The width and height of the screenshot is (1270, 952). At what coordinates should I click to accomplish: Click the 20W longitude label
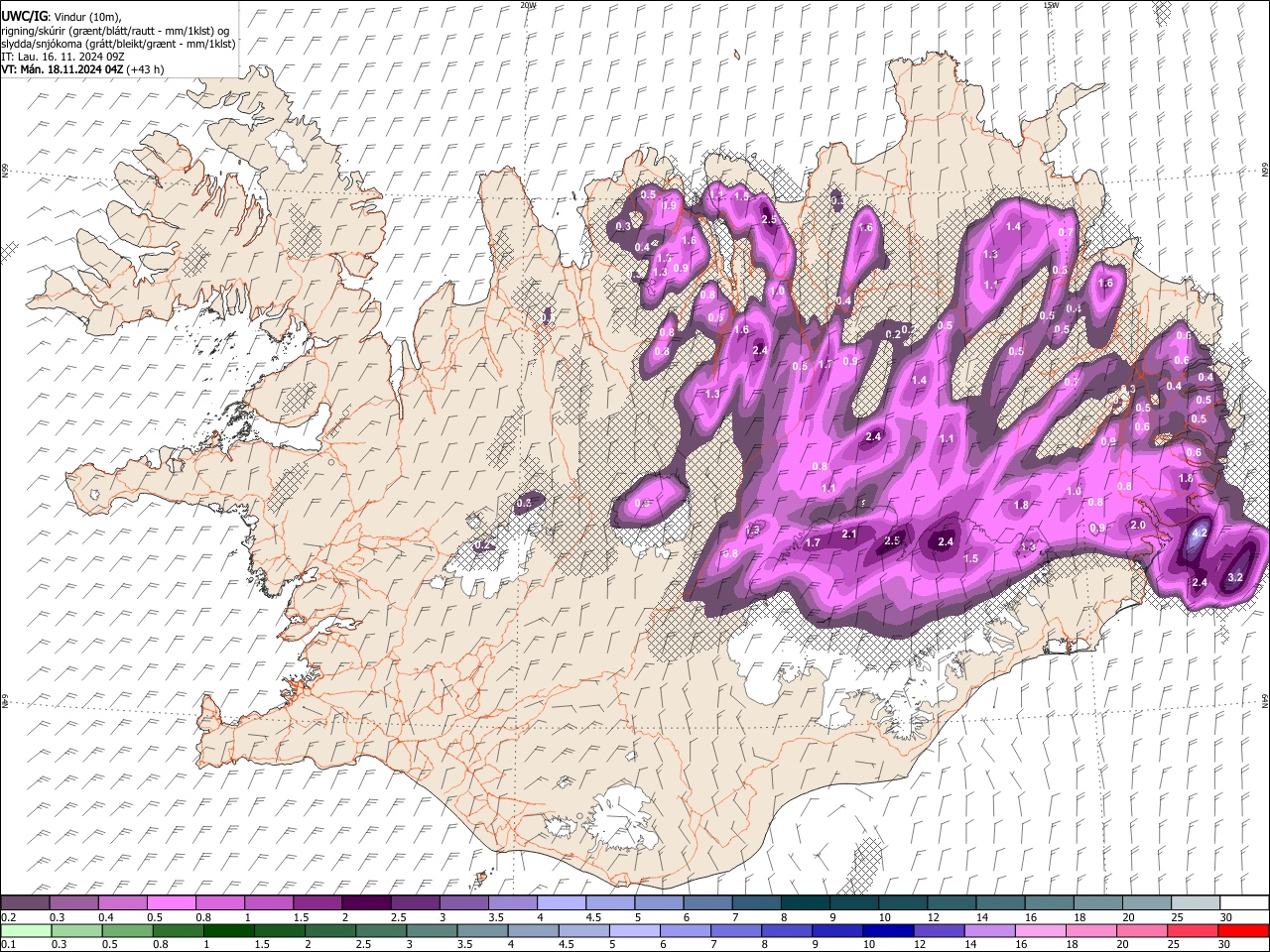(x=528, y=5)
